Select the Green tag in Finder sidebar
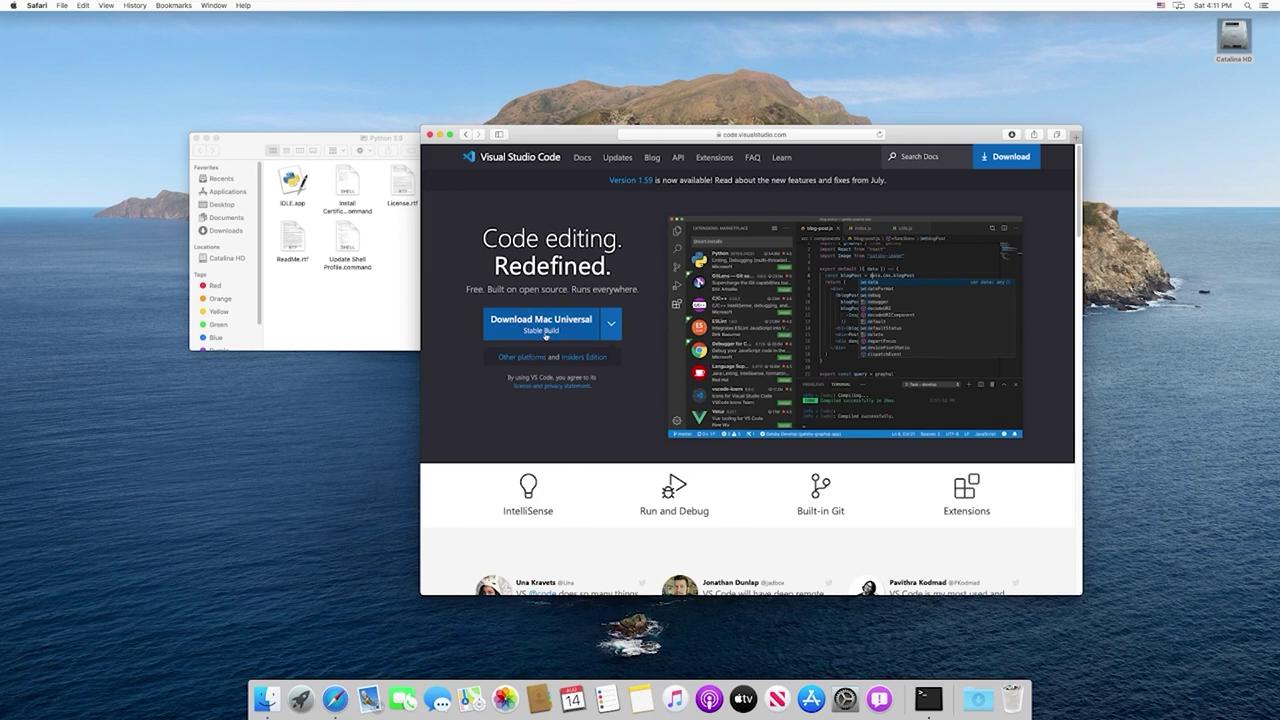Viewport: 1280px width, 720px height. (217, 325)
